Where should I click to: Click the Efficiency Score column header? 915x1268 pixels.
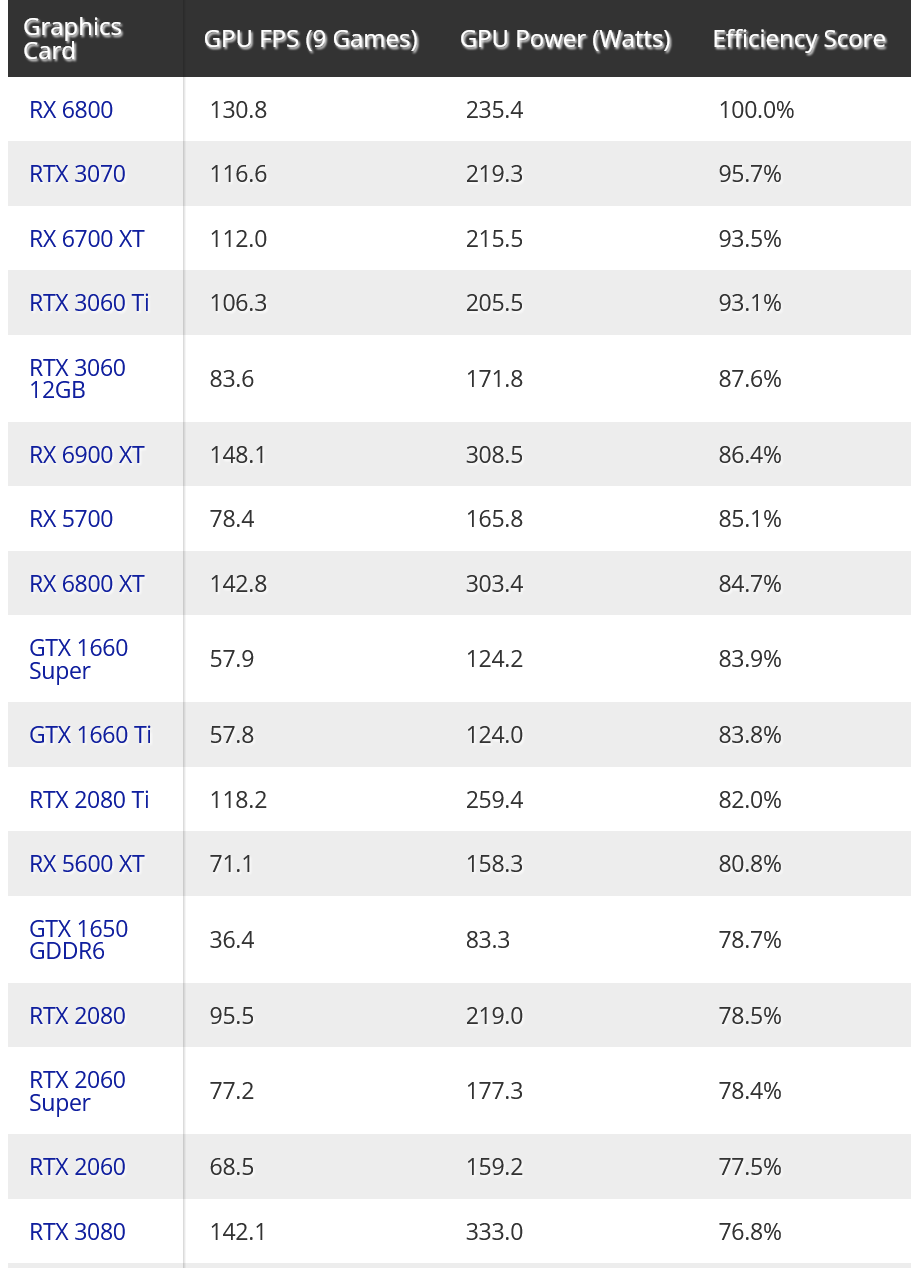coord(799,40)
